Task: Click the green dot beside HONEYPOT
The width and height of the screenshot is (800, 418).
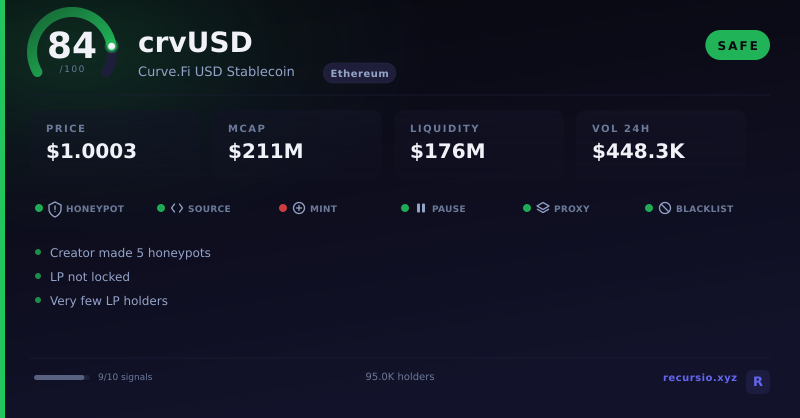Action: [39, 208]
